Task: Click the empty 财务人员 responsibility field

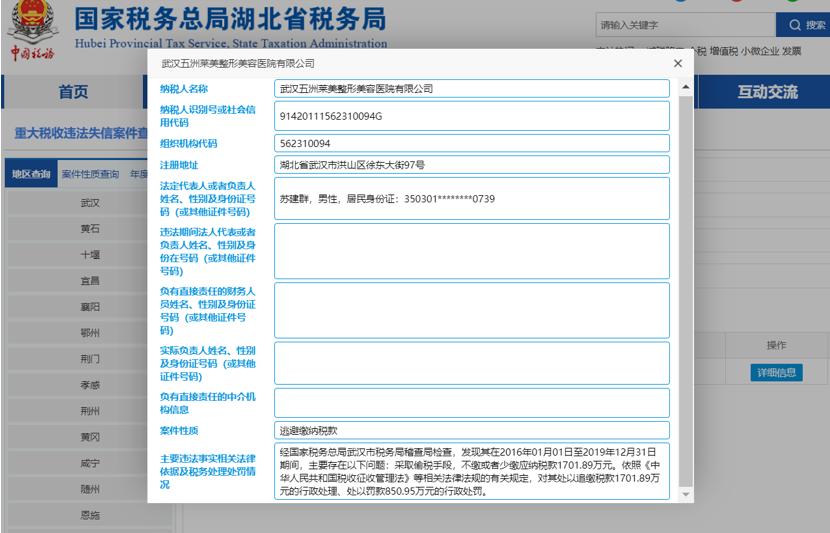Action: (472, 310)
